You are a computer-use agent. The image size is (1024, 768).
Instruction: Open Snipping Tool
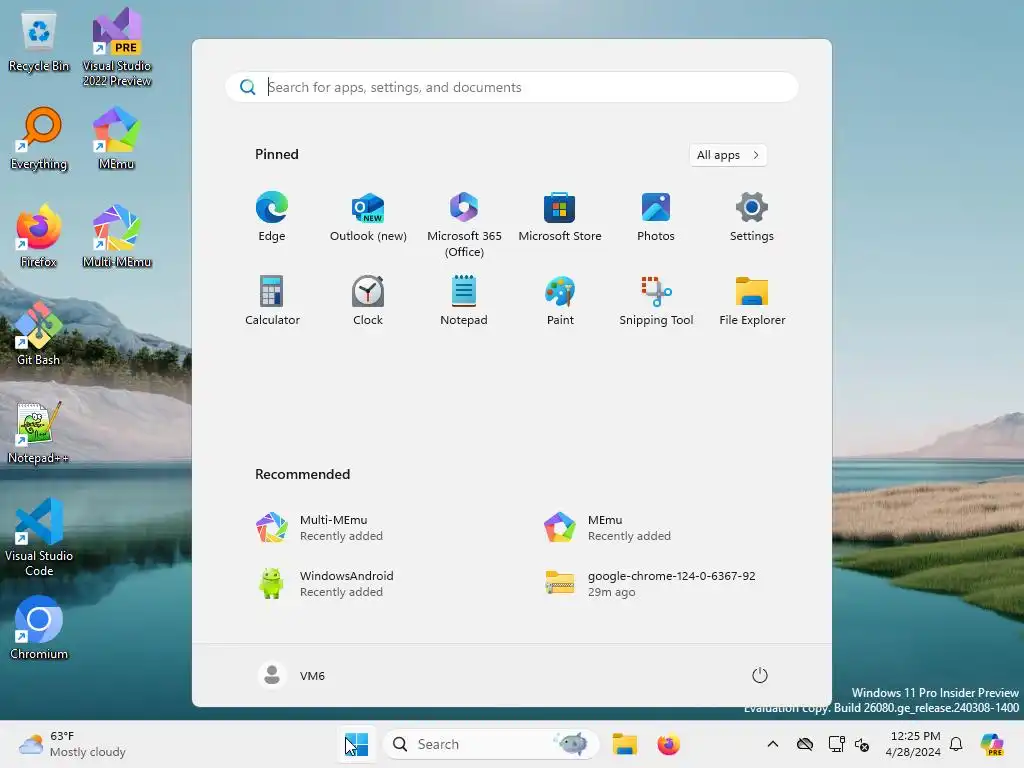[x=656, y=301]
